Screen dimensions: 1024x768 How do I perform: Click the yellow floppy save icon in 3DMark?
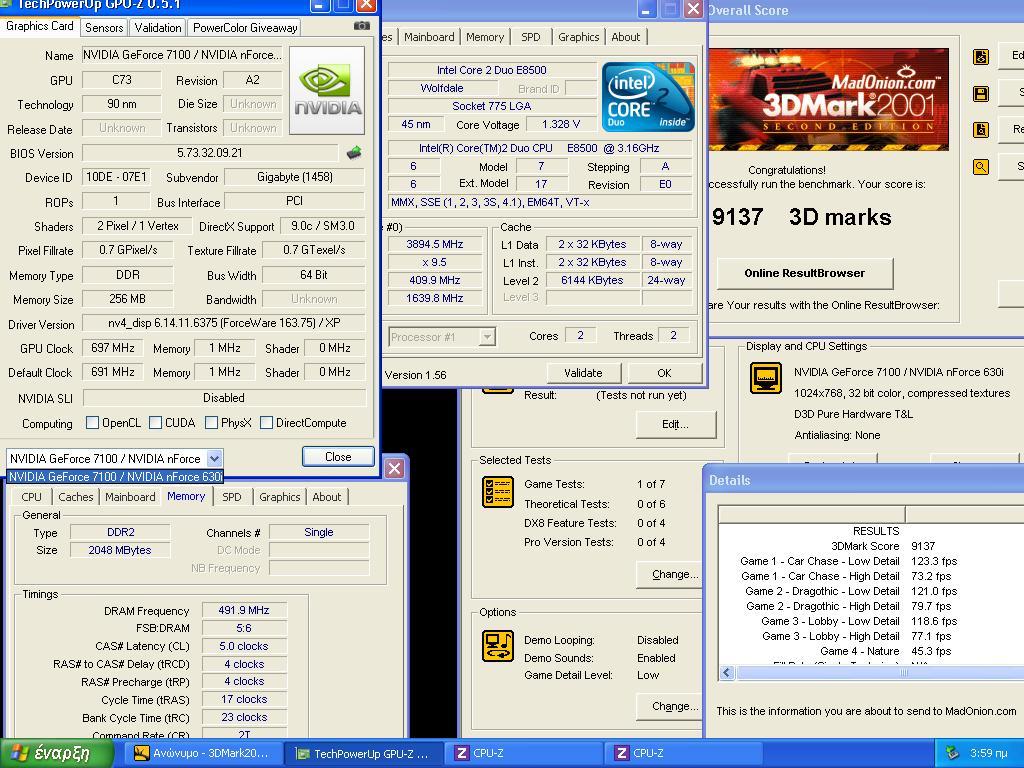[981, 93]
